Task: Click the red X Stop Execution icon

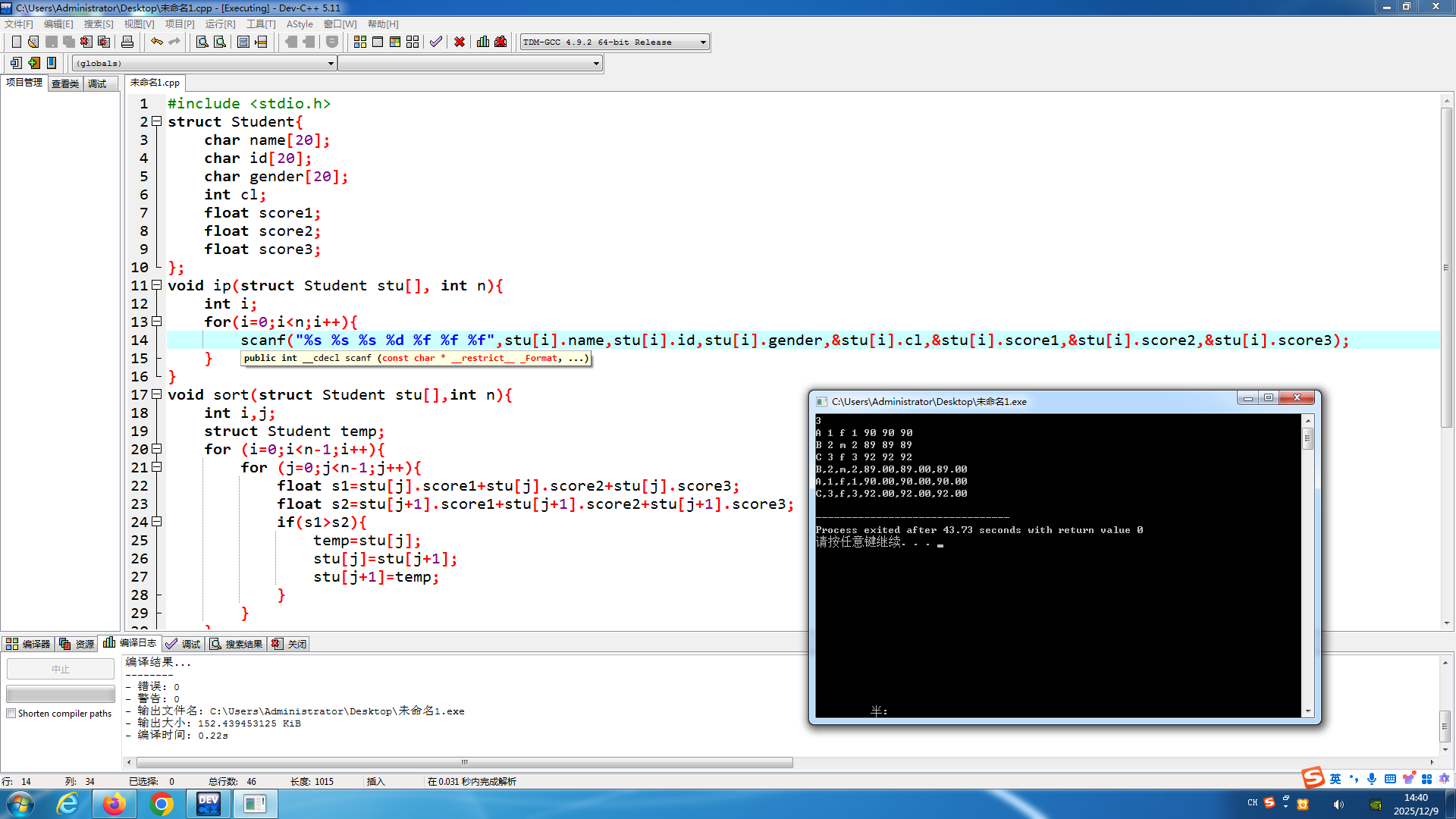Action: coord(460,42)
